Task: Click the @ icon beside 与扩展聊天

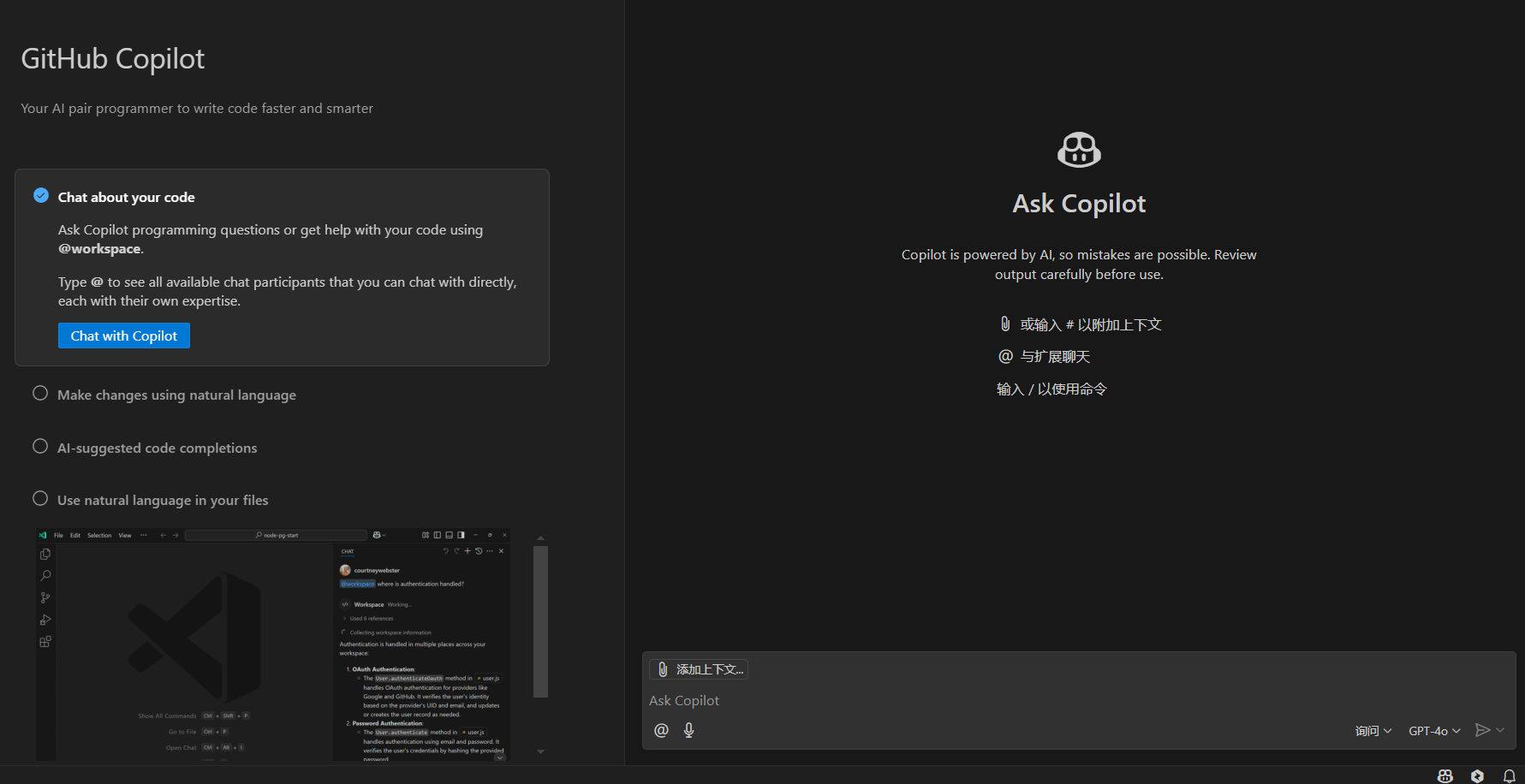Action: coord(1006,356)
